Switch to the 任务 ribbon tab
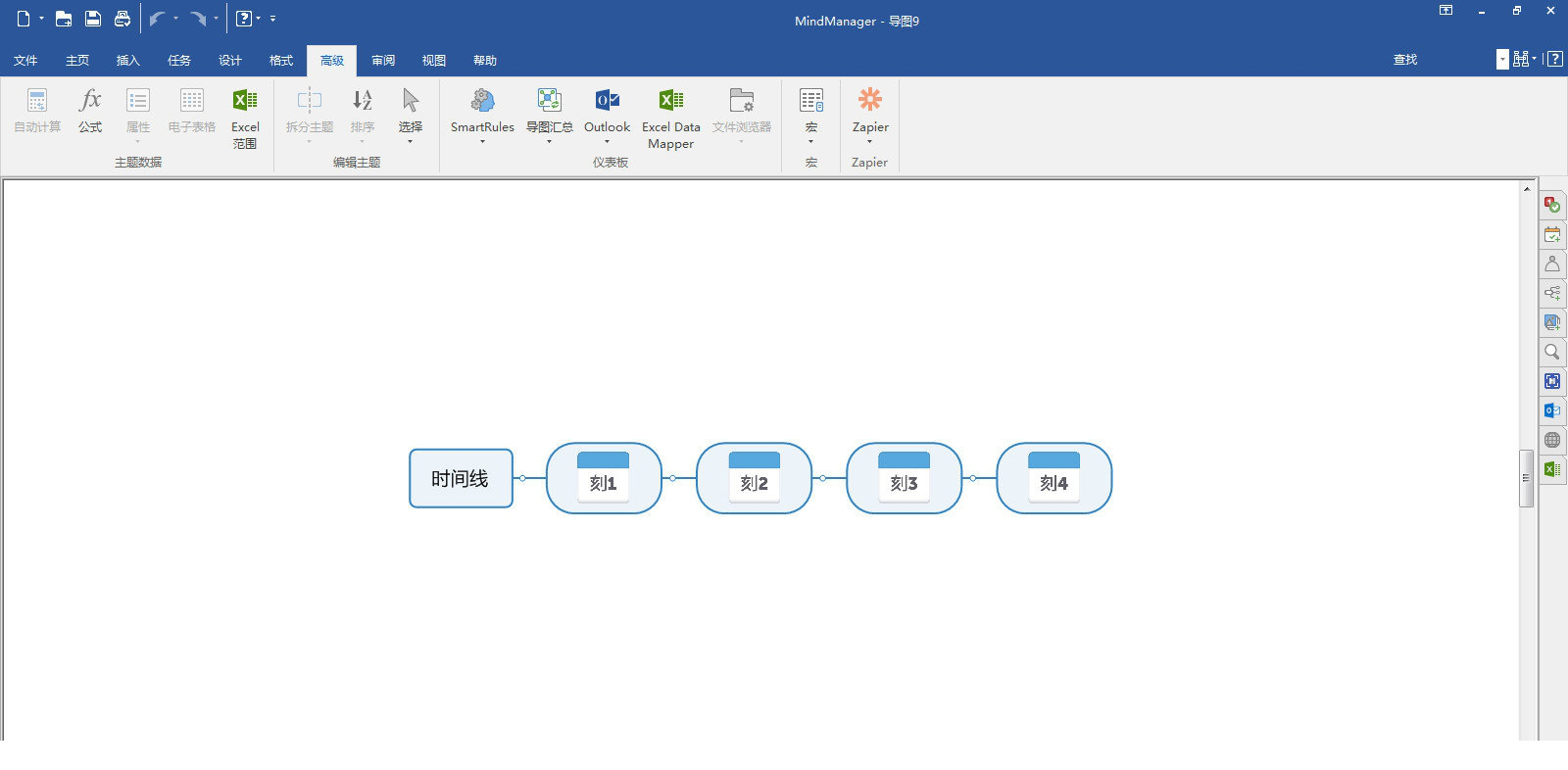The width and height of the screenshot is (1568, 770). pos(179,61)
